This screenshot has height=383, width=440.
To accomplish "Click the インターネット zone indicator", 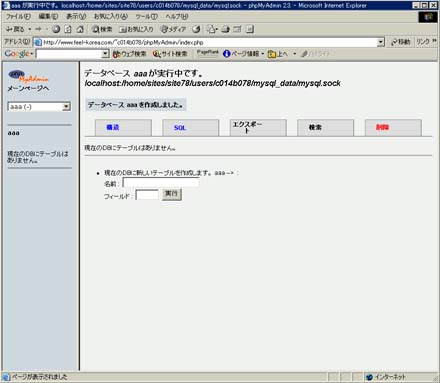I will [x=386, y=377].
